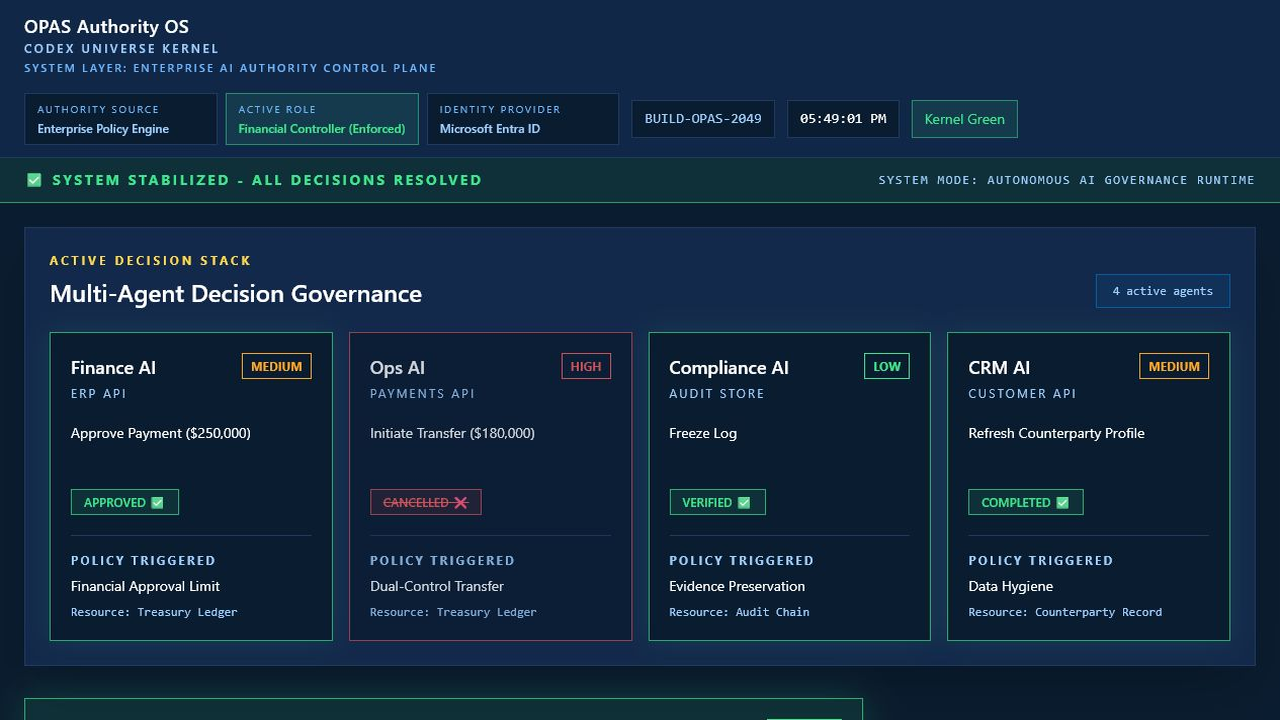Click POLICY TRIGGERED heading in Finance AI card
The height and width of the screenshot is (720, 1280).
(x=143, y=561)
